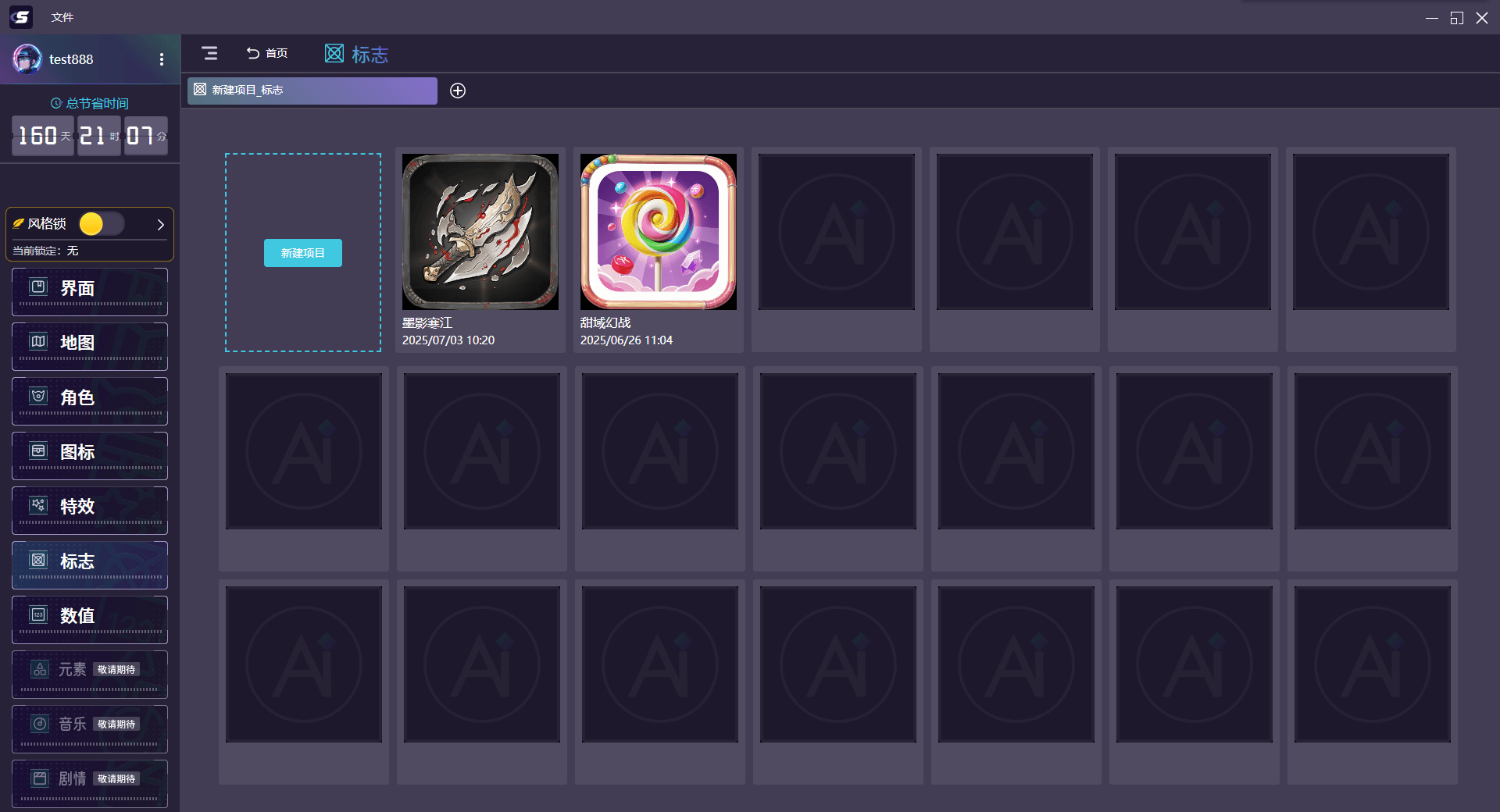
Task: Open the user options three-dot menu
Action: pyautogui.click(x=162, y=59)
